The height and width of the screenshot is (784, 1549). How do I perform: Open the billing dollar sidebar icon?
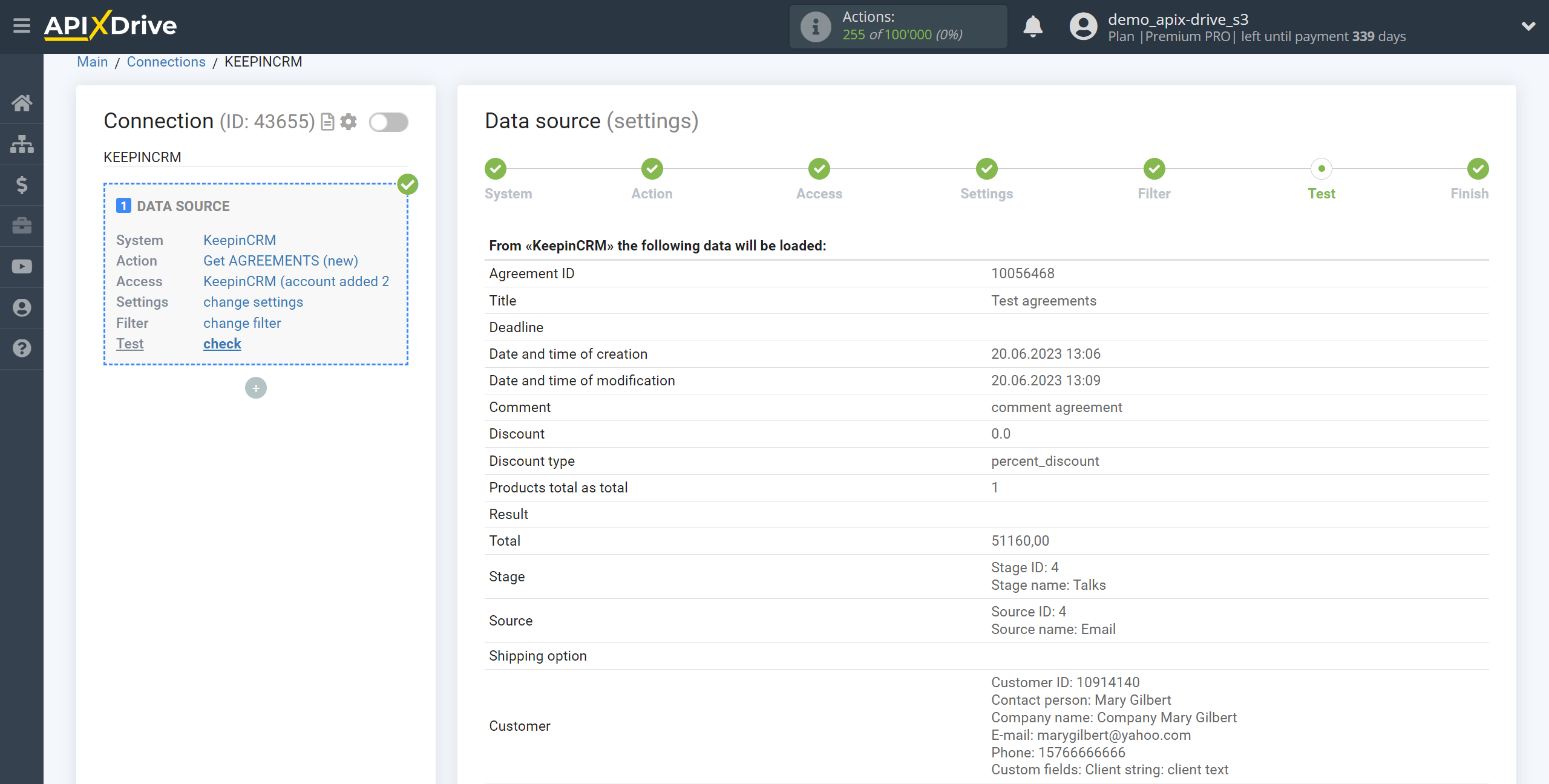click(x=22, y=185)
